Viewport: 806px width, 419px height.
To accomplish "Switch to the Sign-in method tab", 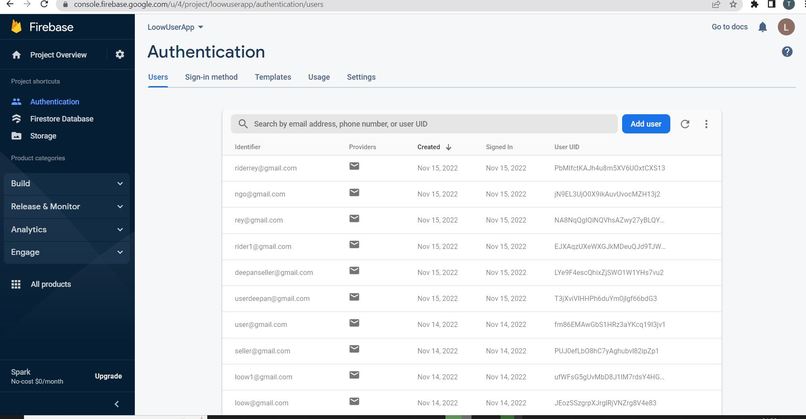I will [211, 77].
